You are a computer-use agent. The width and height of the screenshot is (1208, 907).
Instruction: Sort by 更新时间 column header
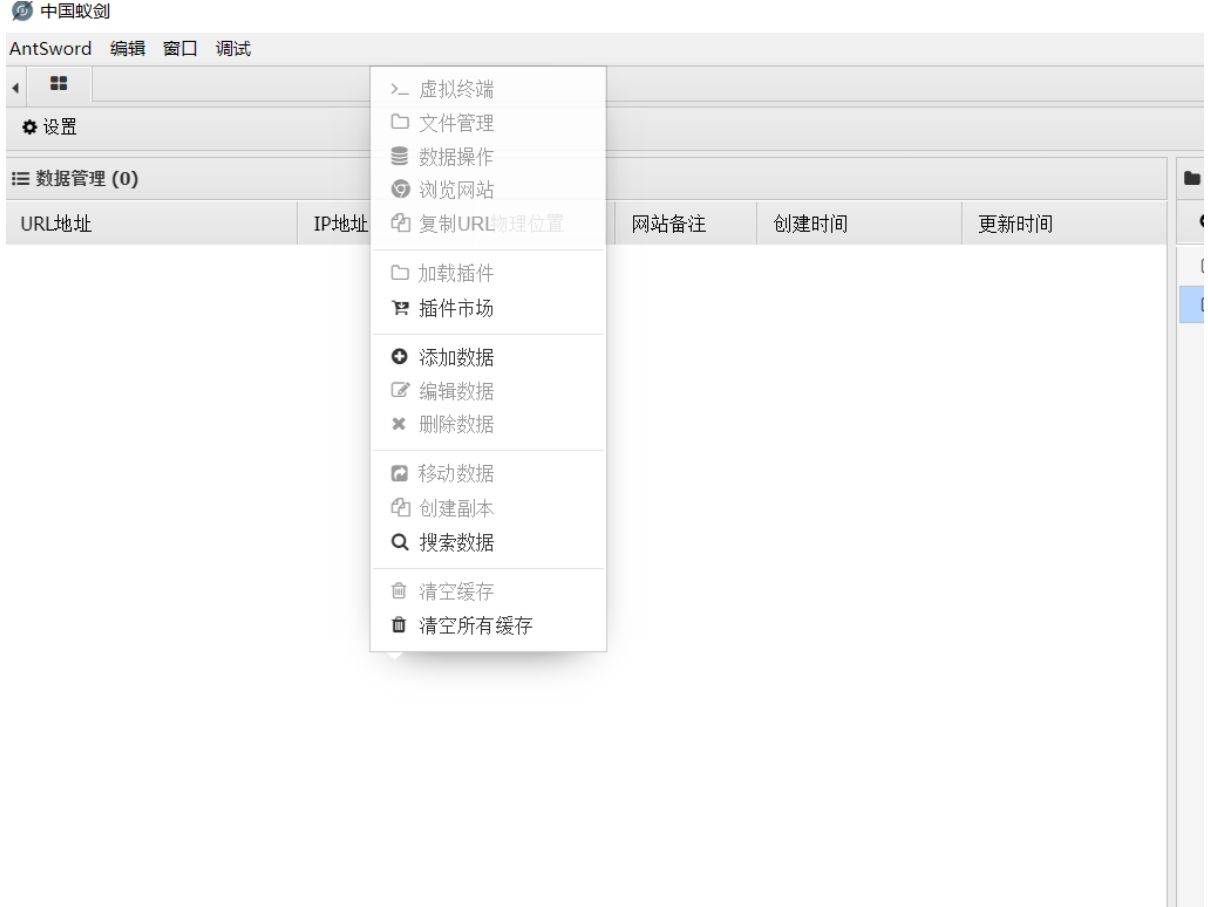[x=1064, y=224]
